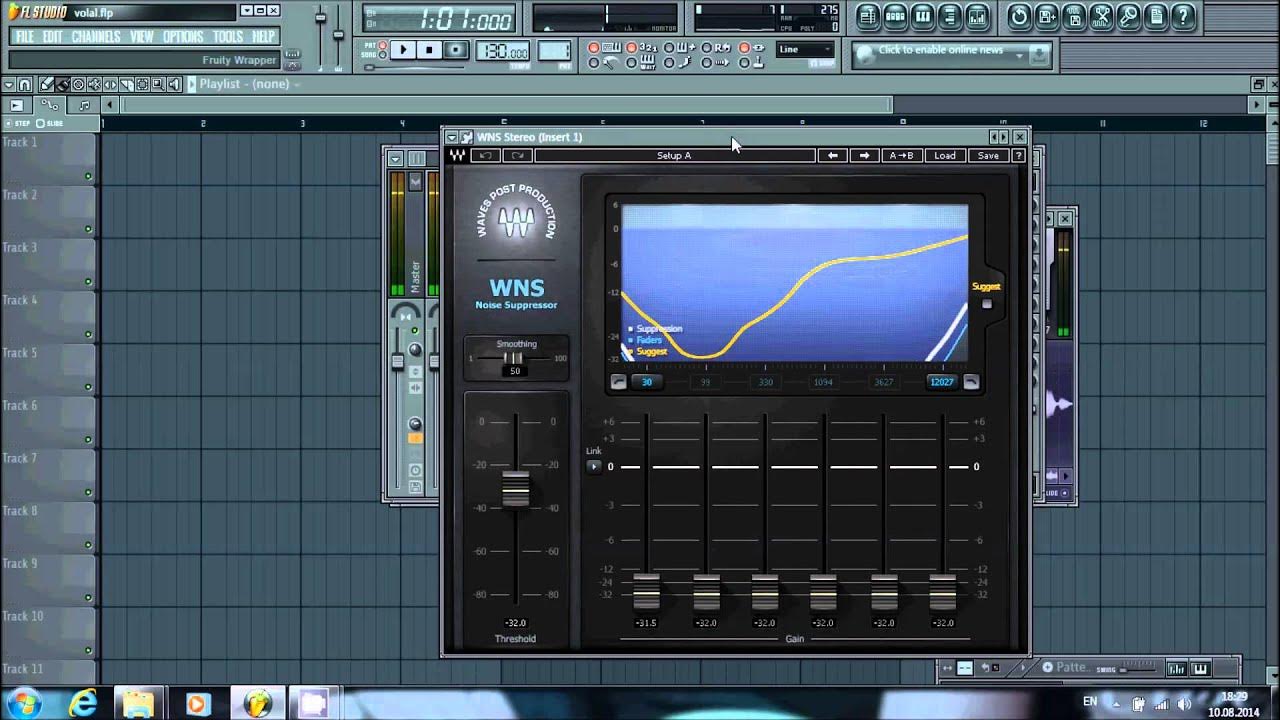Click the WNS plugin undo arrow
This screenshot has width=1280, height=720.
point(485,155)
